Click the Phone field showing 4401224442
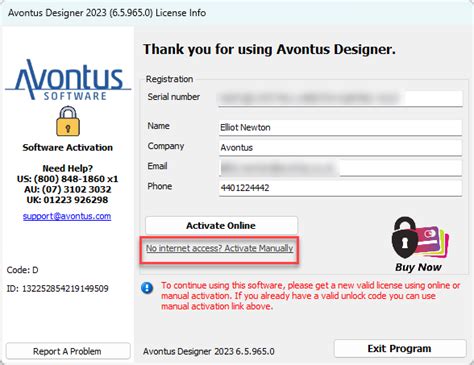 point(340,188)
